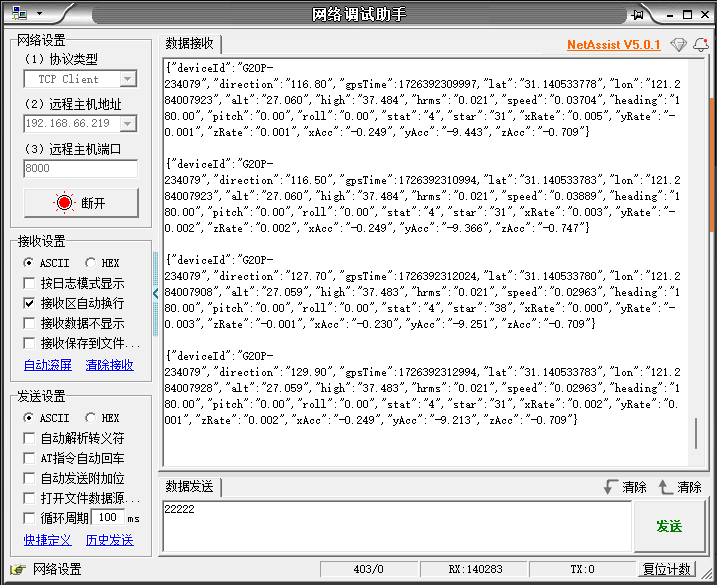The image size is (717, 585).
Task: Click the down-arrow clear icon above send box
Action: click(x=612, y=487)
